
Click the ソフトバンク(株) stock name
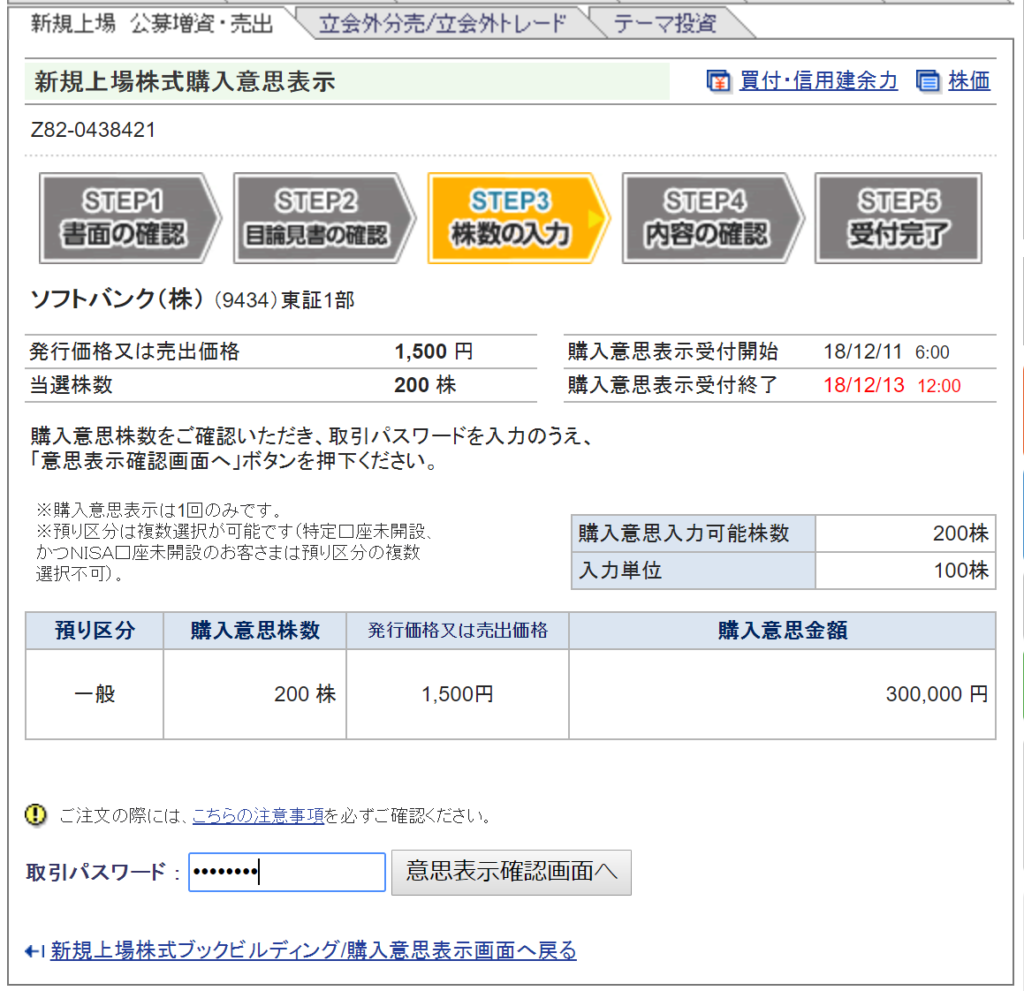pos(117,299)
